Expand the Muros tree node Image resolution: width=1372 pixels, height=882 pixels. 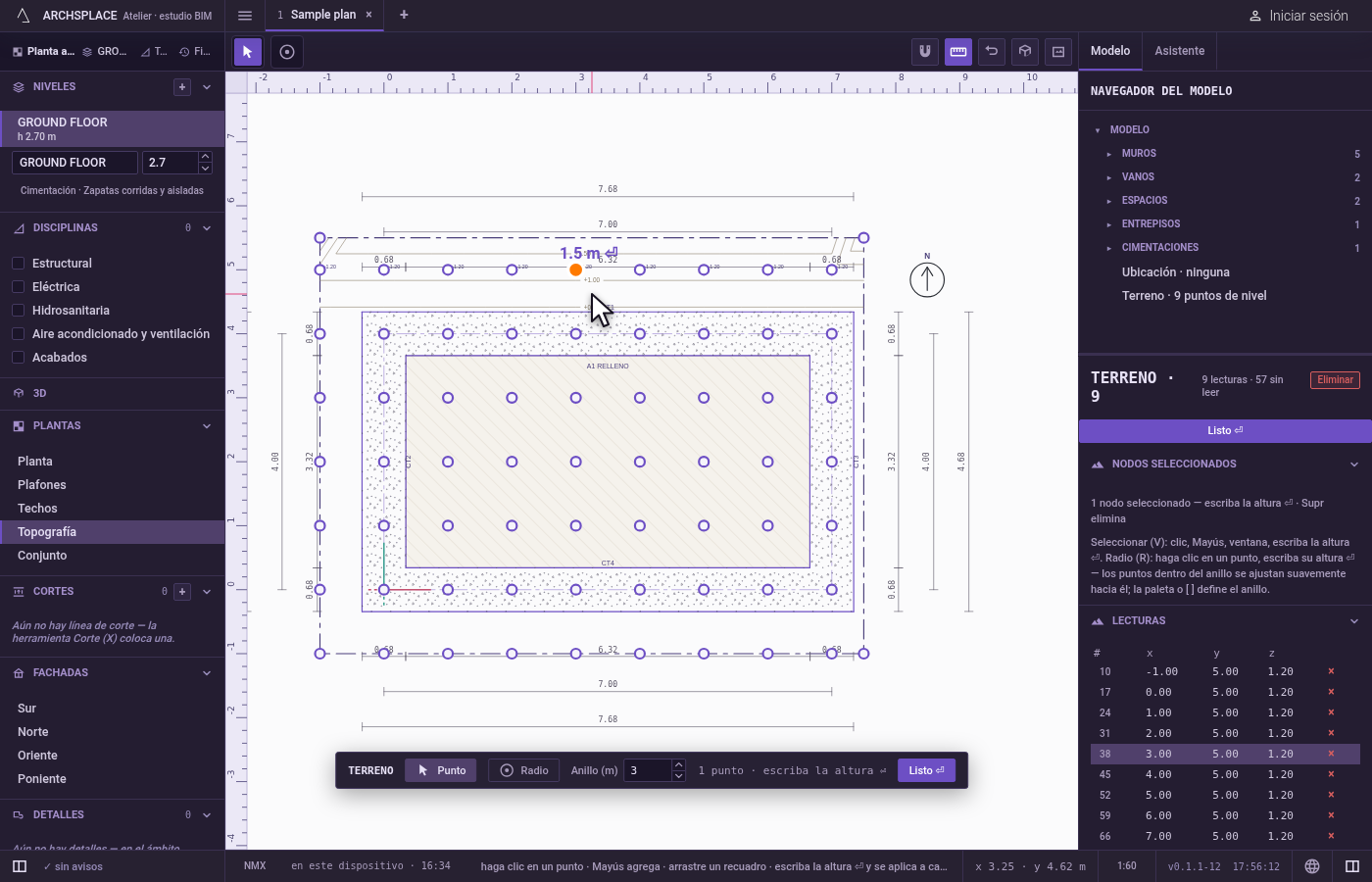[1109, 154]
